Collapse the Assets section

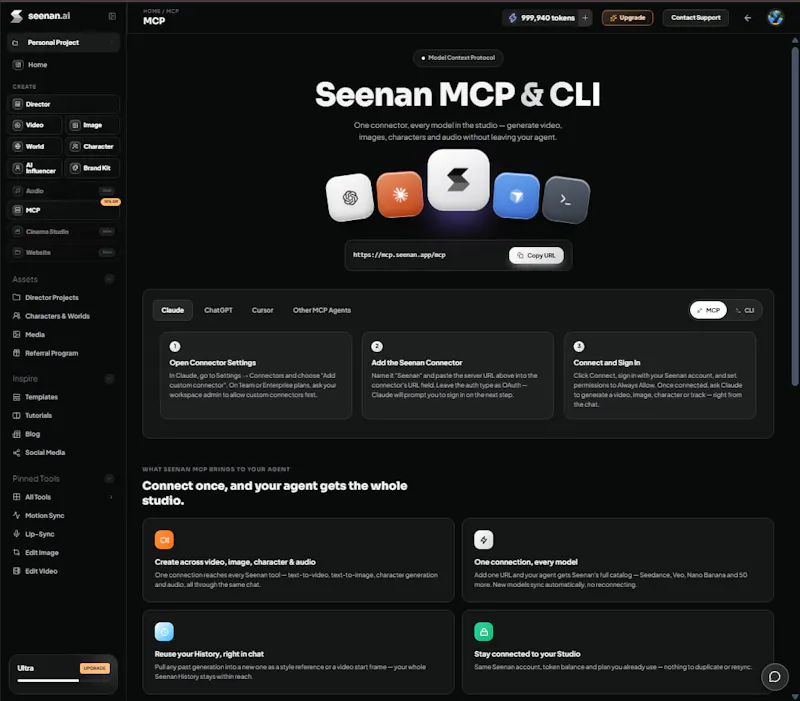point(109,279)
